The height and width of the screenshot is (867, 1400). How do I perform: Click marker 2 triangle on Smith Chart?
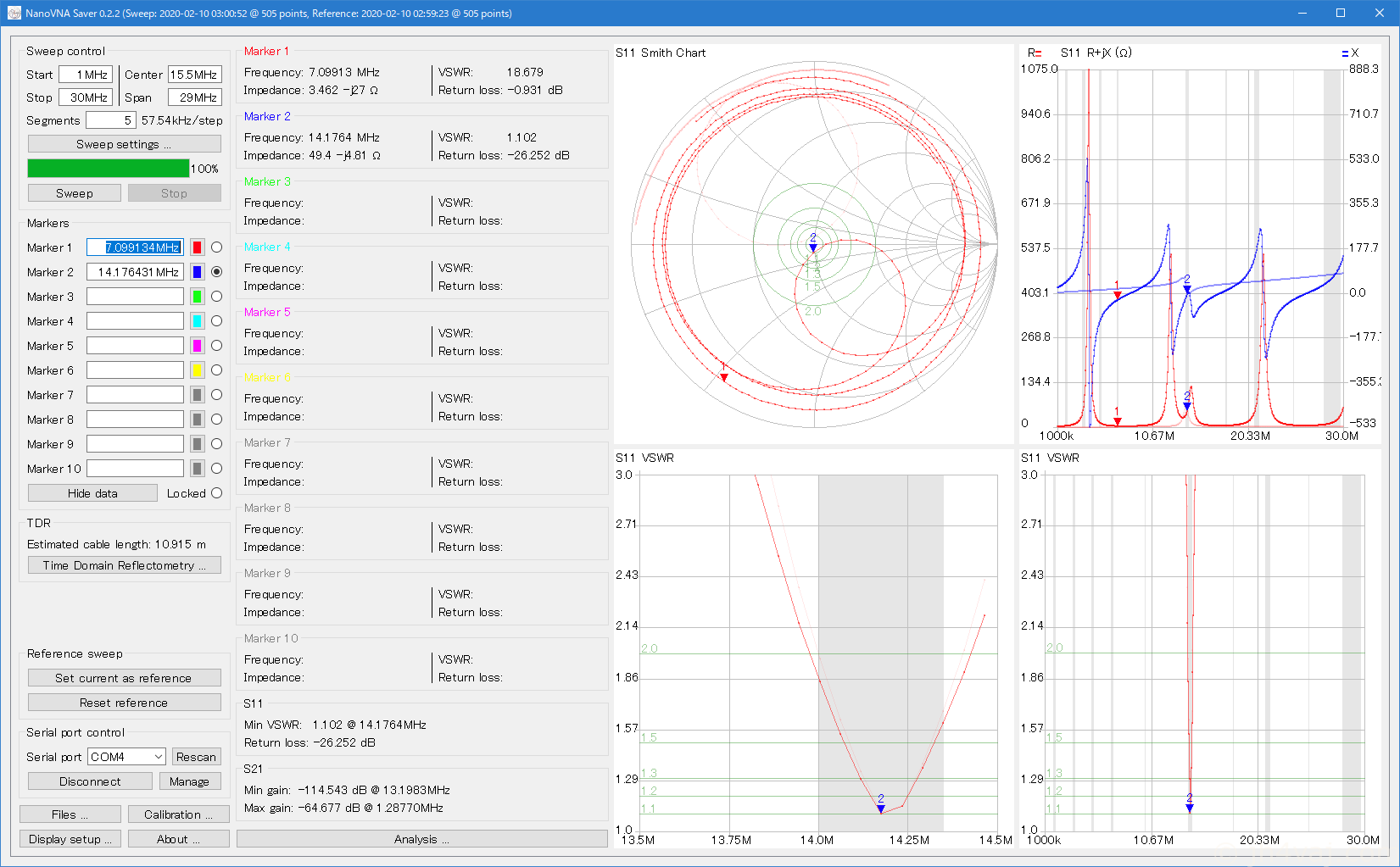pos(813,247)
